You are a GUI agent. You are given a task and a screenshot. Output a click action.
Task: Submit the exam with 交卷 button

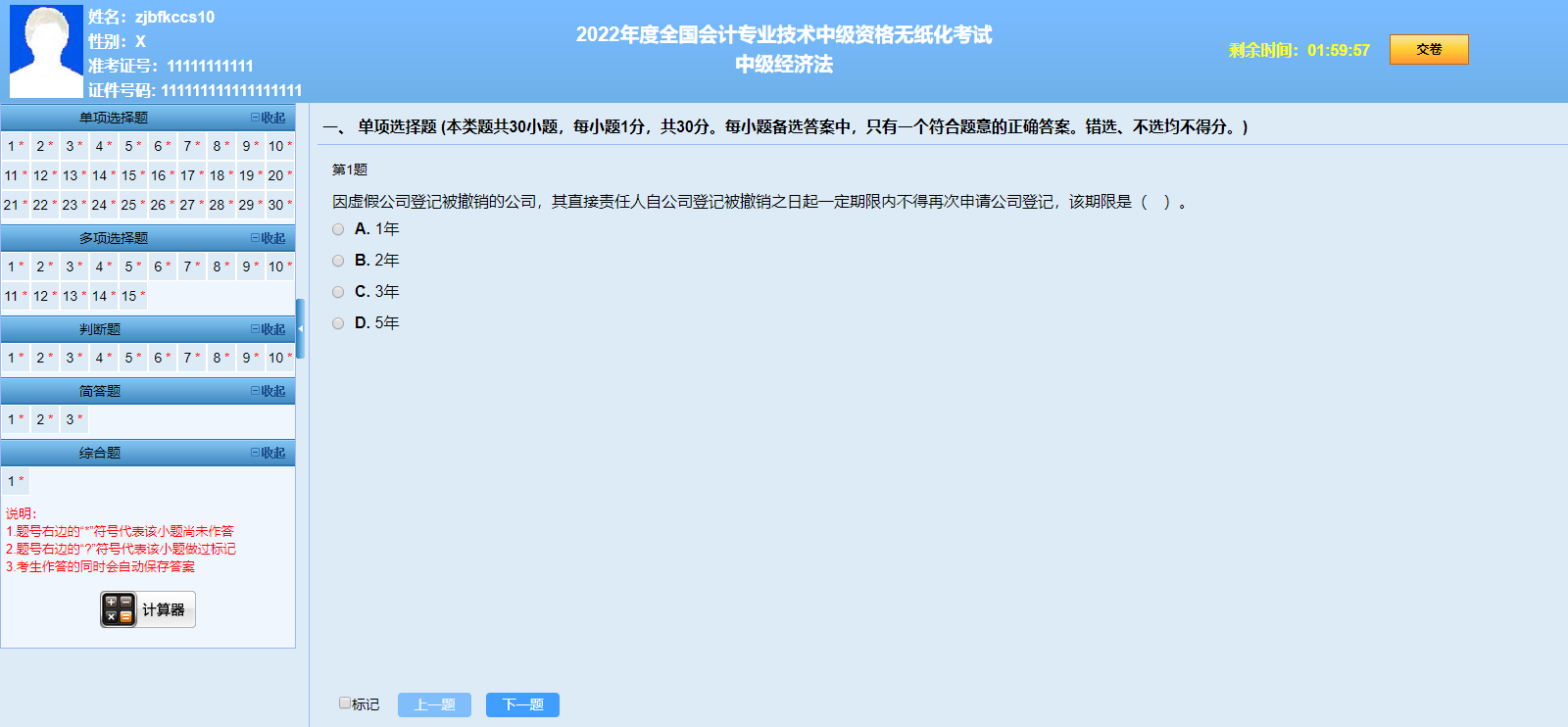click(1428, 49)
